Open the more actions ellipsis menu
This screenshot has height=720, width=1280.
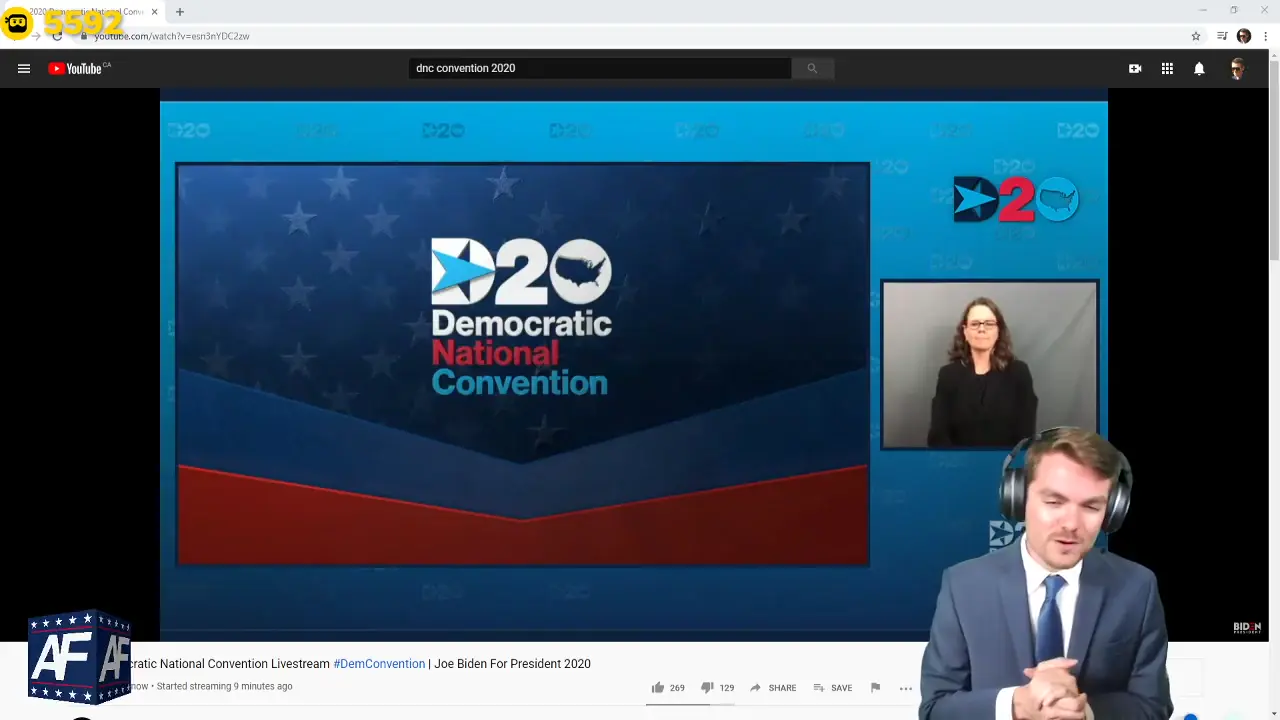point(905,688)
